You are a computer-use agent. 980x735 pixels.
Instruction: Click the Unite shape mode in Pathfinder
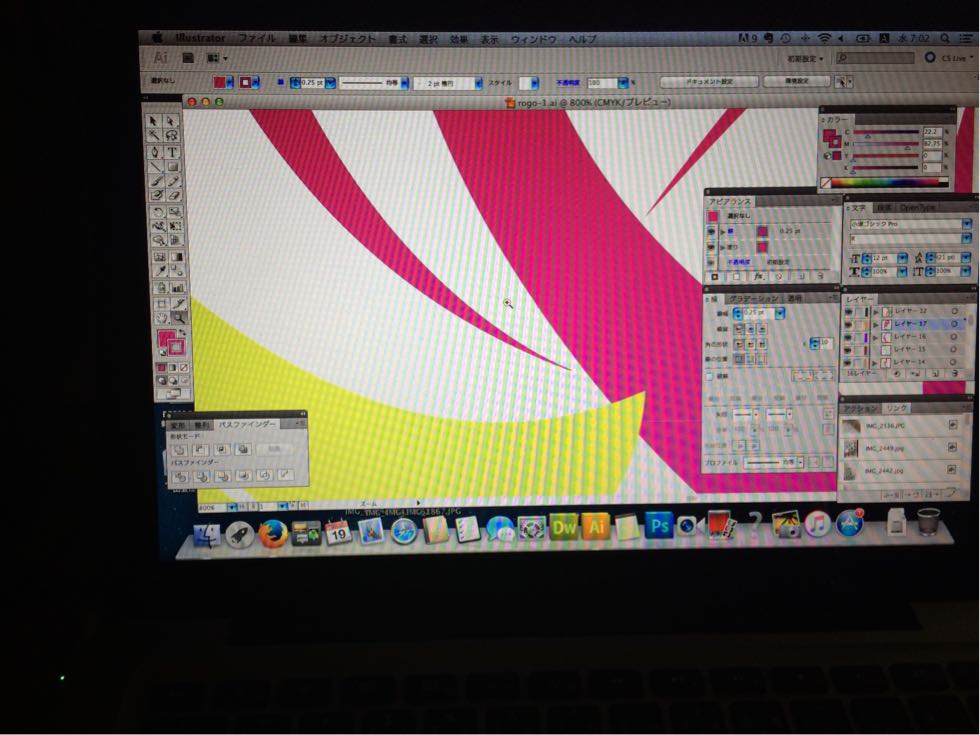tap(179, 449)
